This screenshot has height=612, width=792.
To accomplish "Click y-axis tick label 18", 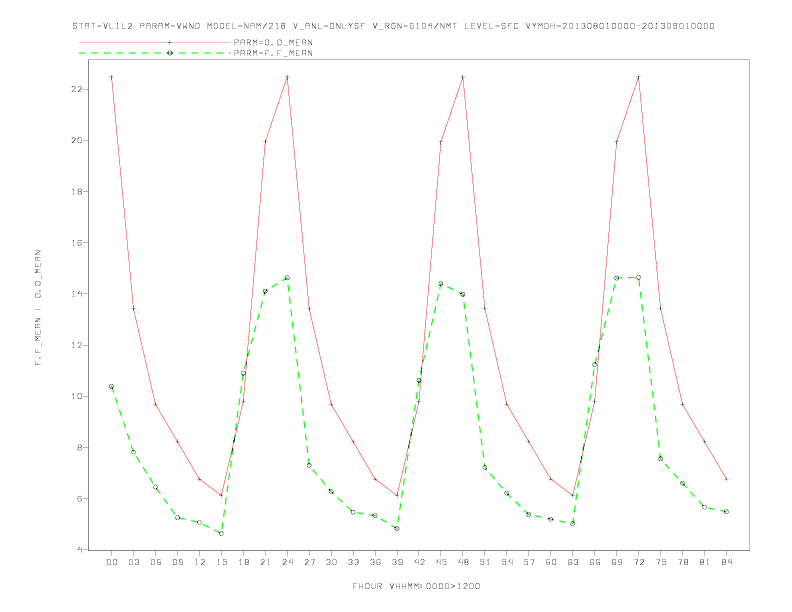I will [x=77, y=191].
